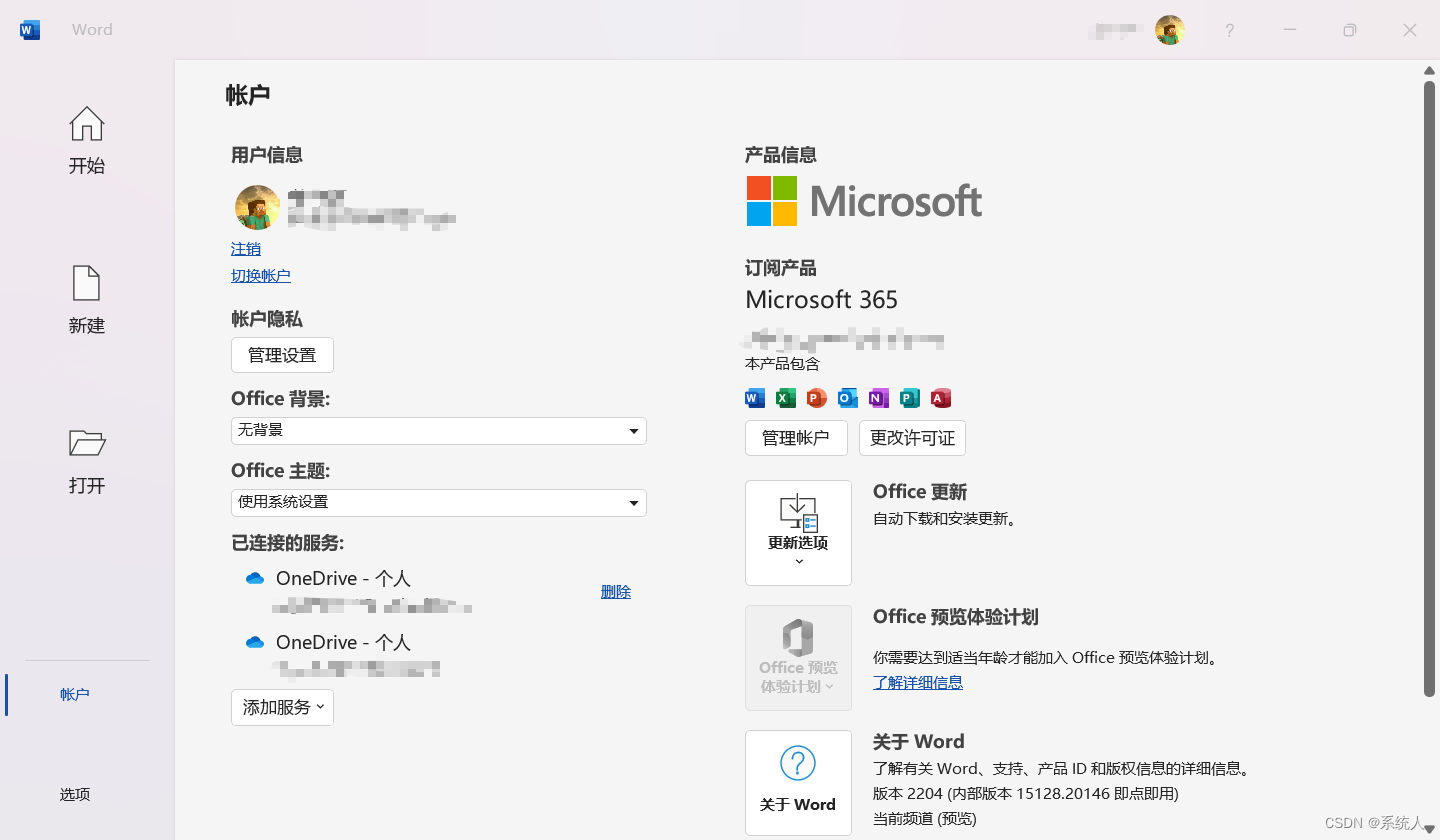Screen dimensions: 1440x840
Task: Click the Microsoft 365 subscription text
Action: pyautogui.click(x=822, y=300)
